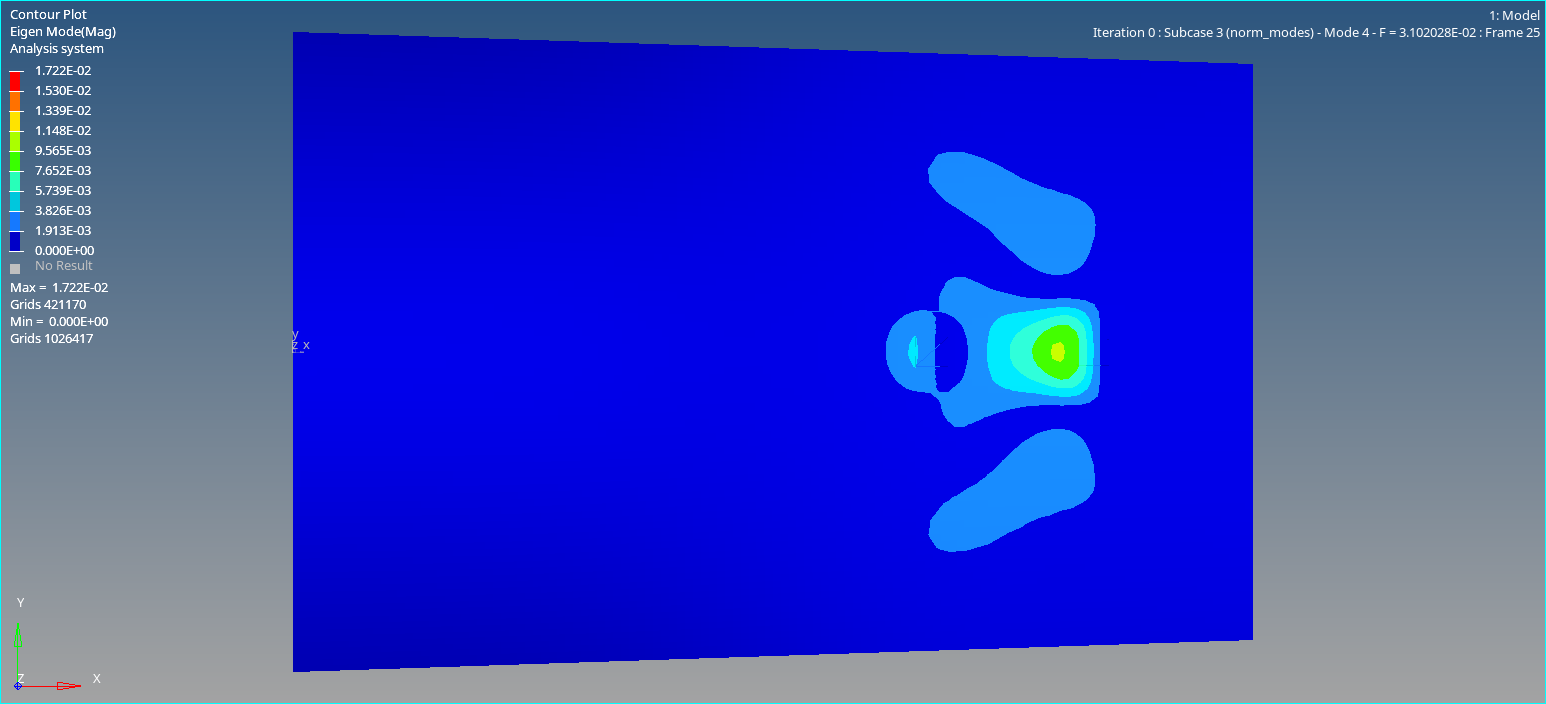Image resolution: width=1546 pixels, height=704 pixels.
Task: Click the Contour Plot legend title
Action: (x=48, y=15)
